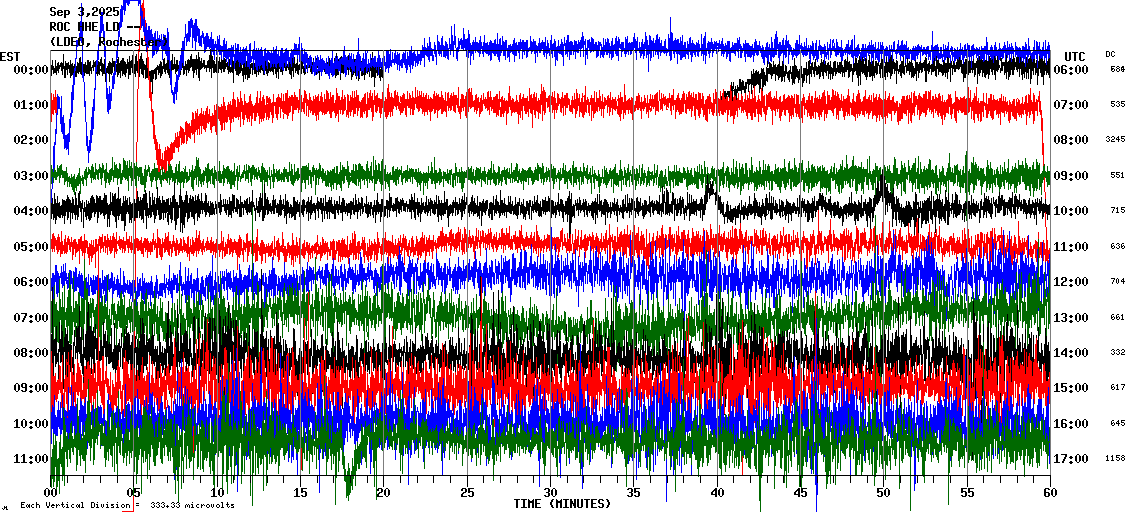The width and height of the screenshot is (1130, 519).
Task: Click the Each Vertical Division scale note
Action: pos(126,506)
